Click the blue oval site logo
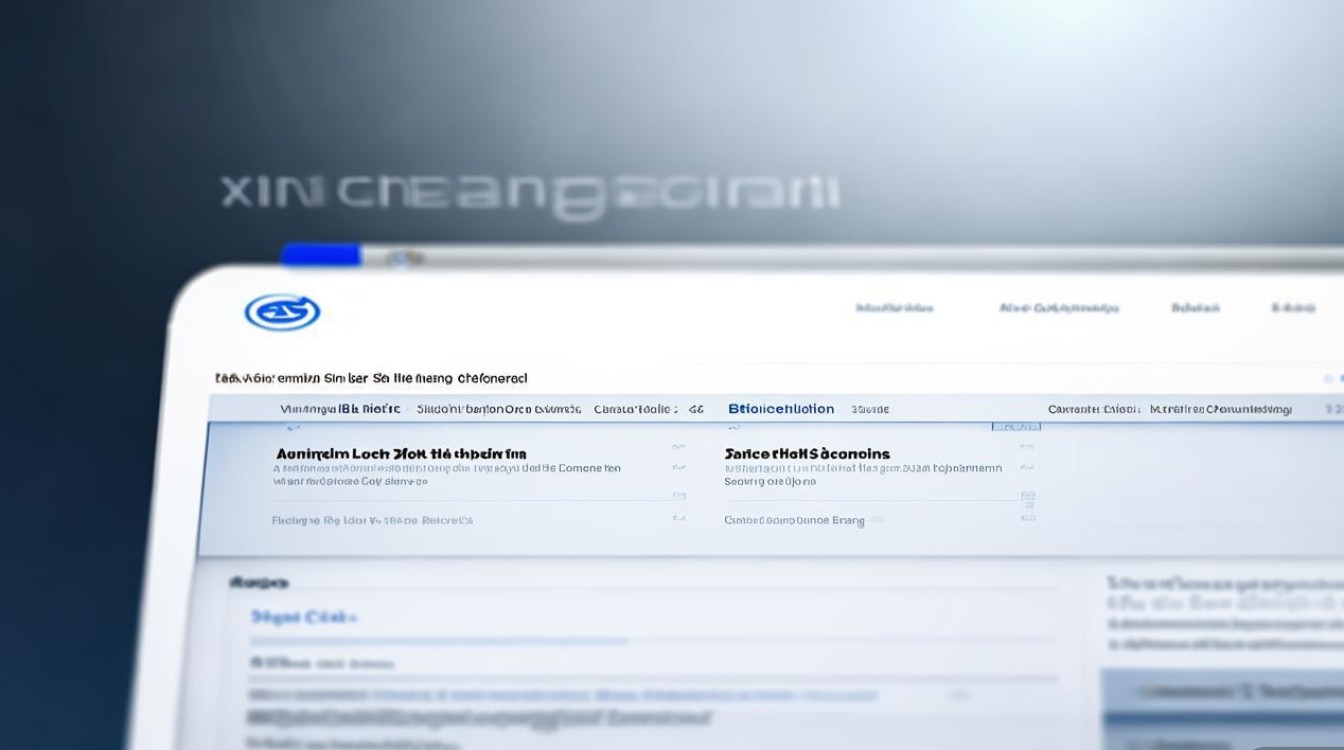 [x=282, y=313]
